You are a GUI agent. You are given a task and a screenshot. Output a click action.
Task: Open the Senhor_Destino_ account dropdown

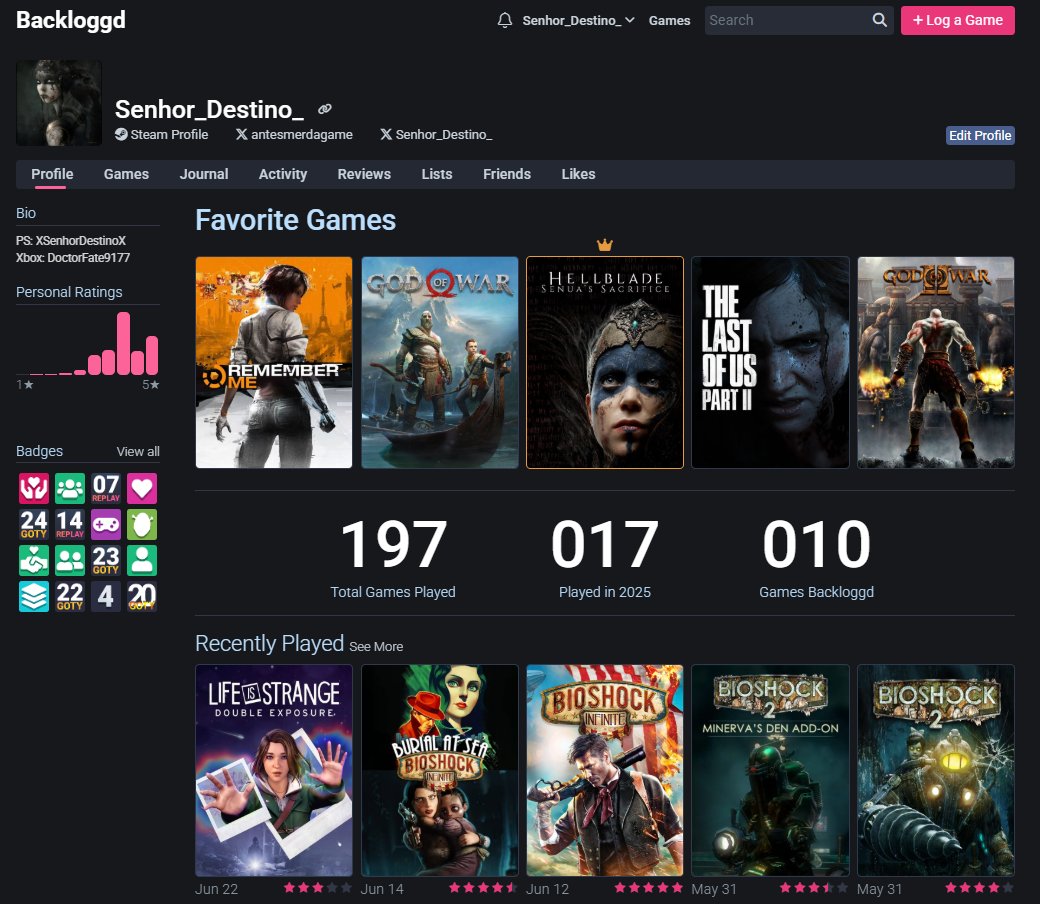coord(578,21)
